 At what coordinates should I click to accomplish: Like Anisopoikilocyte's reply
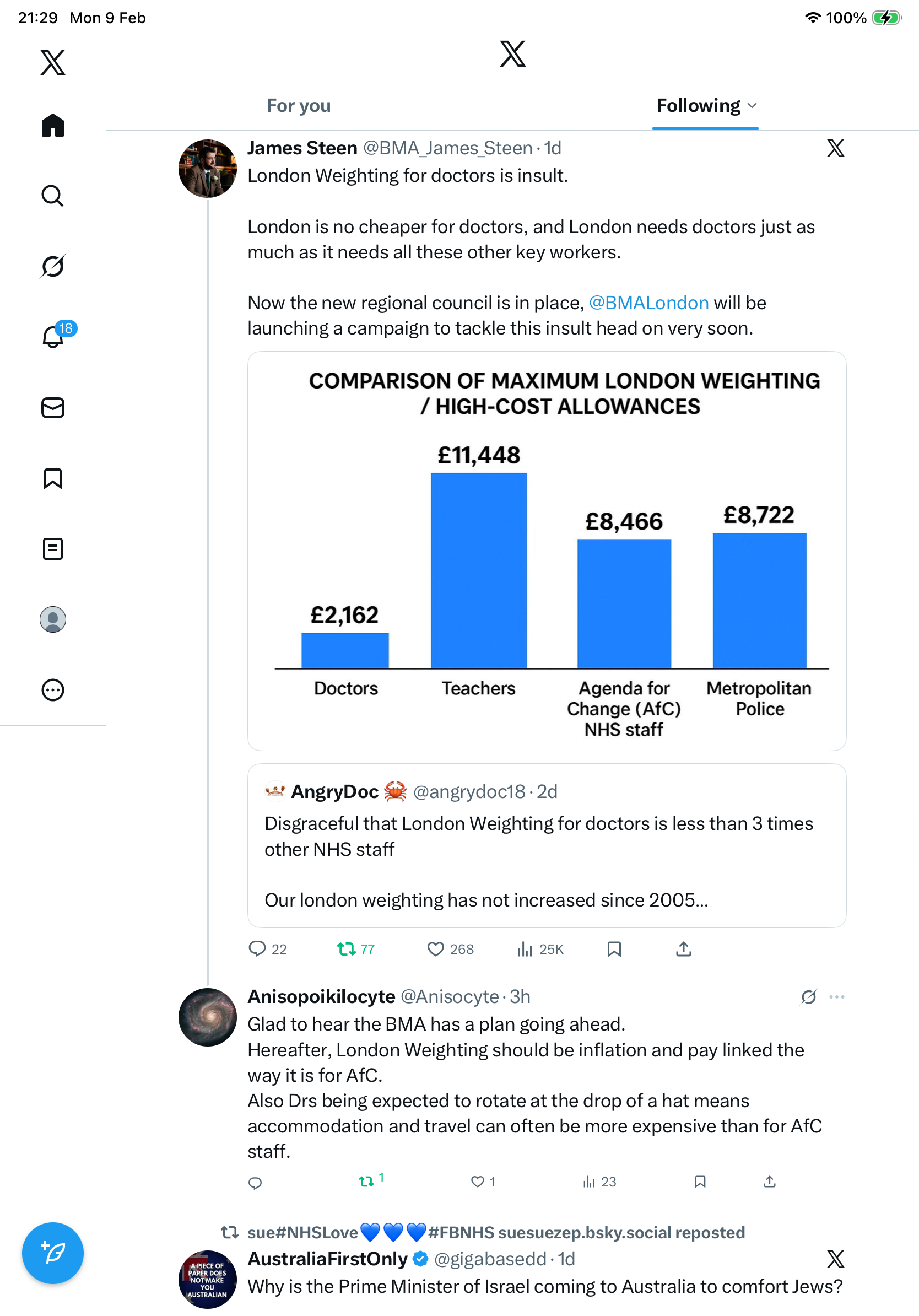[477, 1182]
